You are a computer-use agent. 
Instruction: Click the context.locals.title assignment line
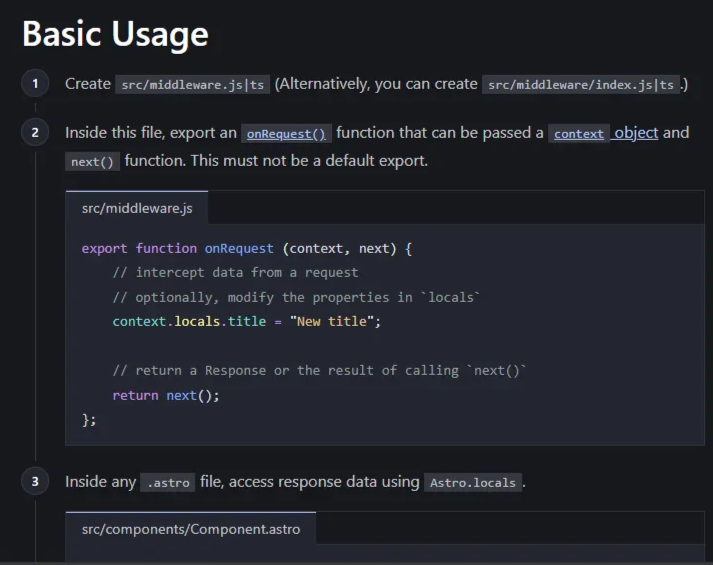(247, 321)
